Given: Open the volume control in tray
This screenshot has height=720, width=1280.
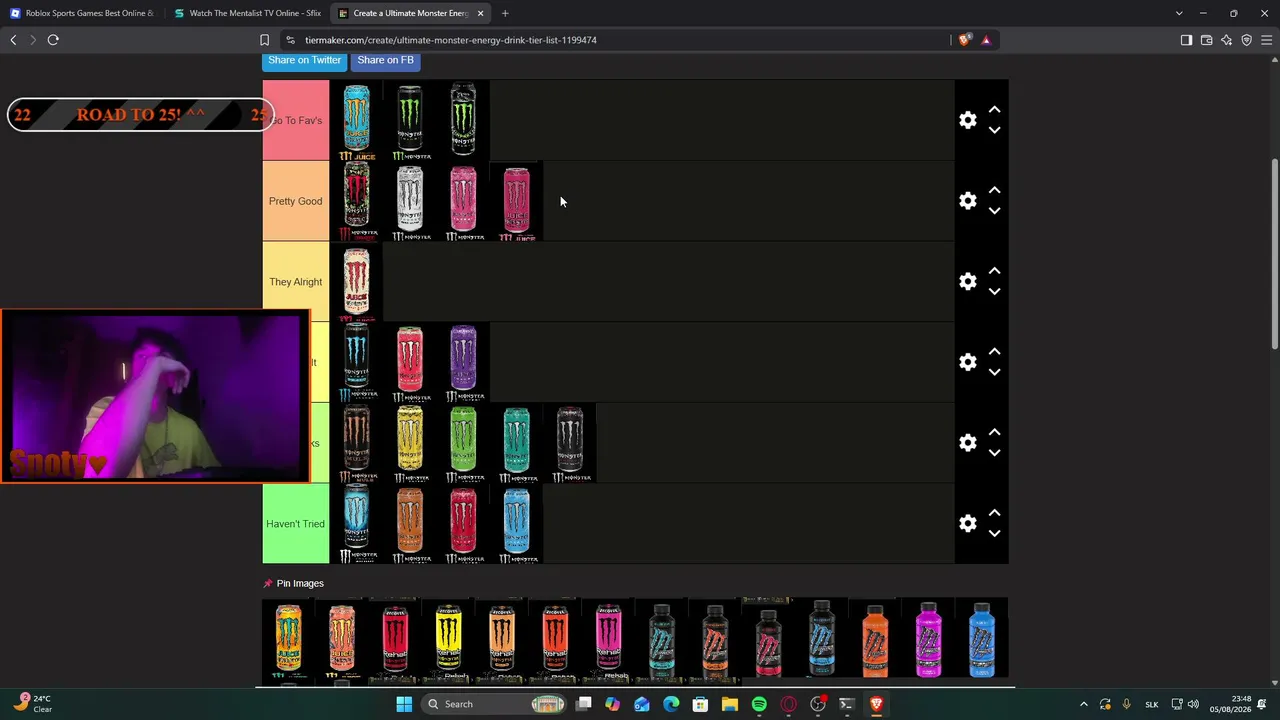Looking at the screenshot, I should 1193,704.
